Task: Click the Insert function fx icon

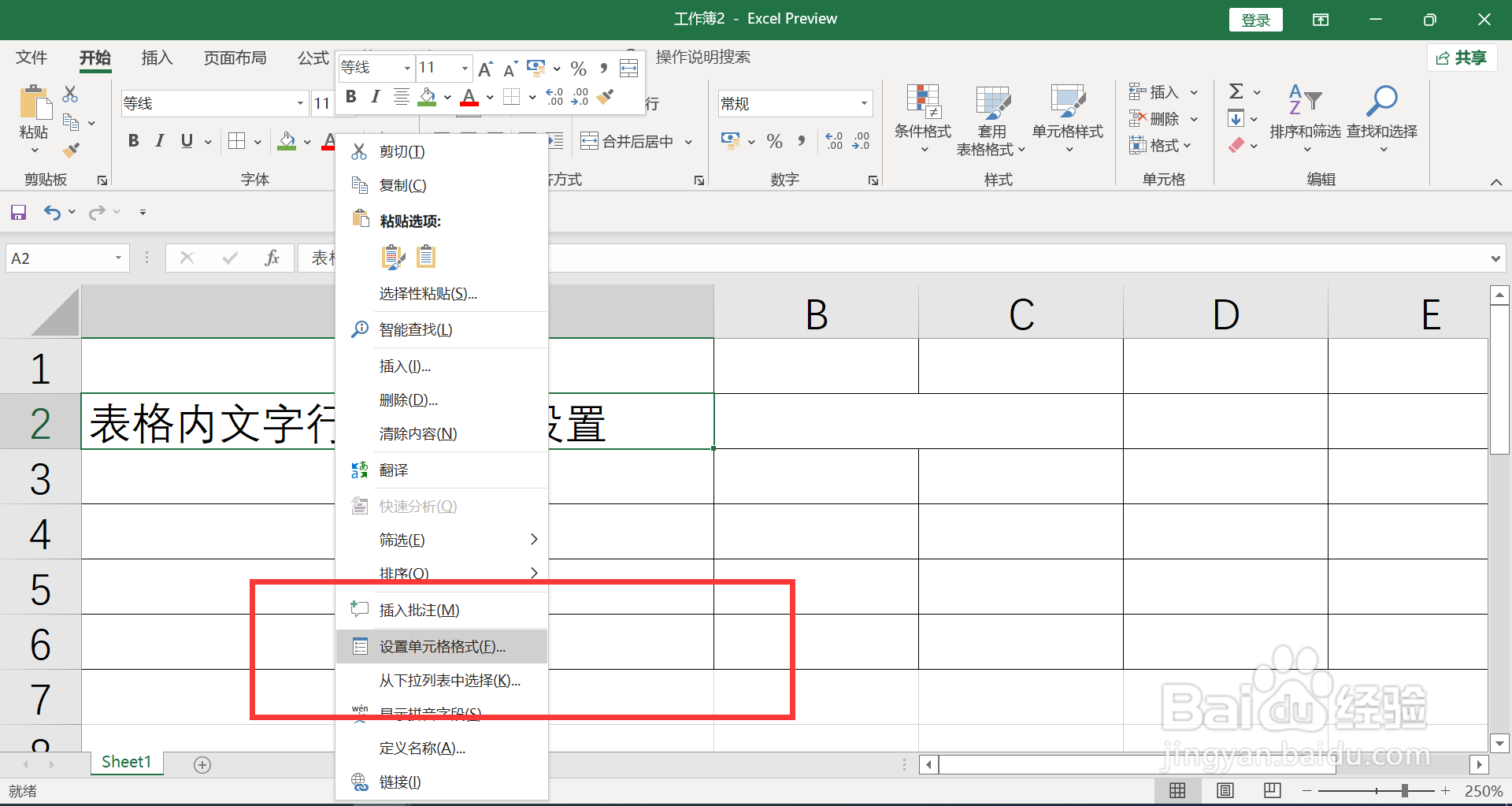Action: 272,258
